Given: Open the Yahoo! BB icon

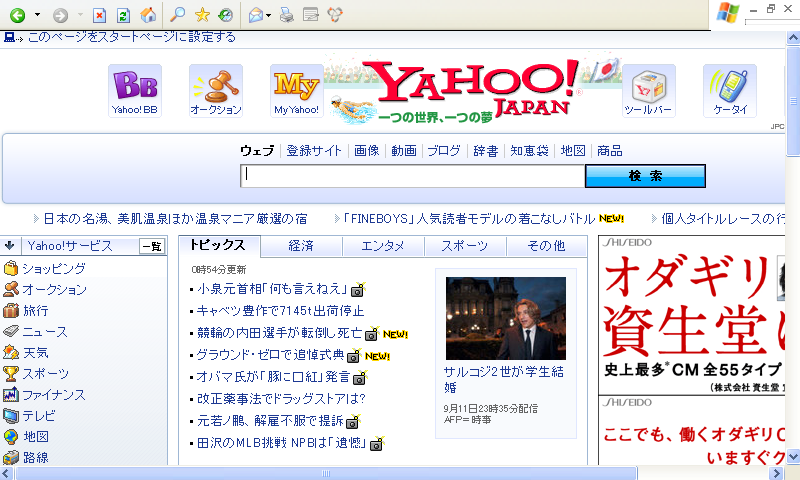Looking at the screenshot, I should click(135, 90).
